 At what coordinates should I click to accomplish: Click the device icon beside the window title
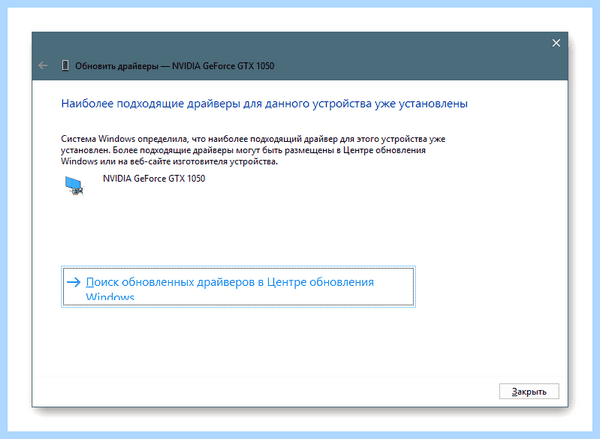tap(65, 66)
